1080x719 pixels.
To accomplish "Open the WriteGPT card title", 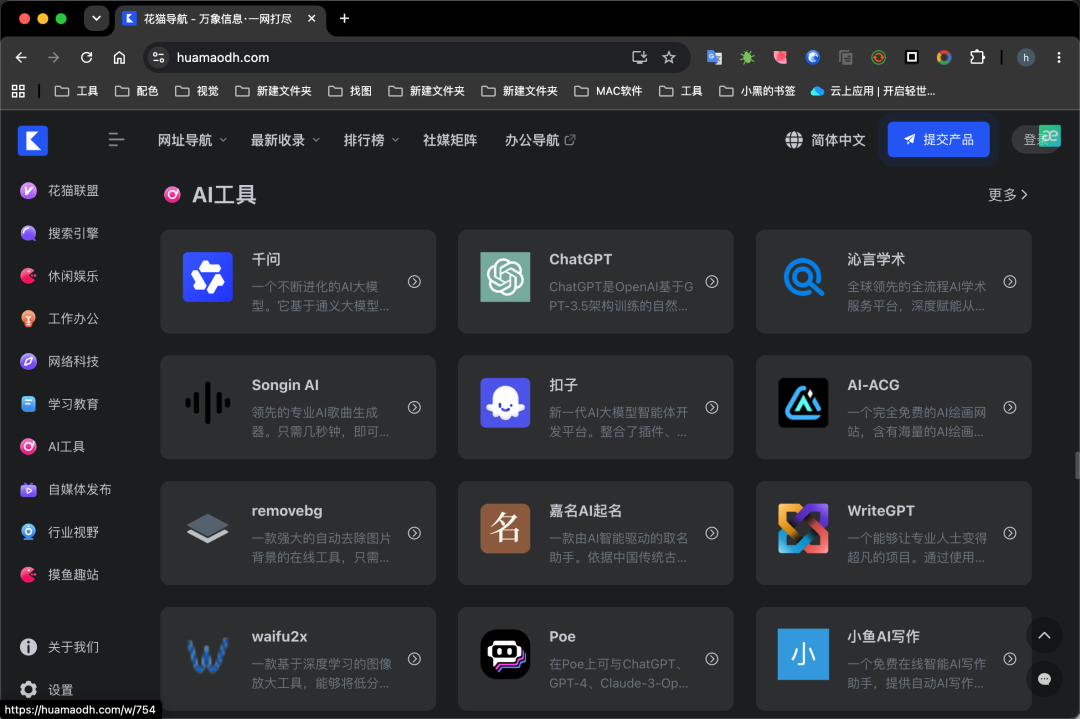I will coord(880,511).
